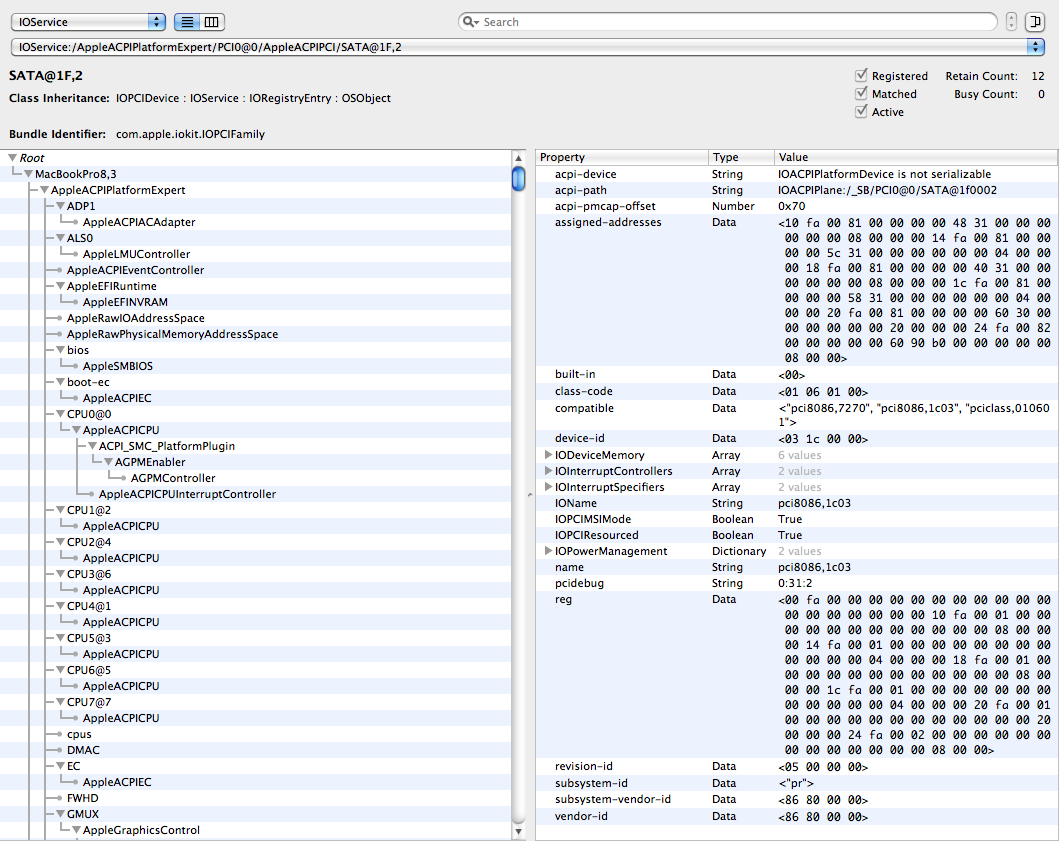Switch to column browser view
This screenshot has height=841, width=1059.
(x=211, y=22)
